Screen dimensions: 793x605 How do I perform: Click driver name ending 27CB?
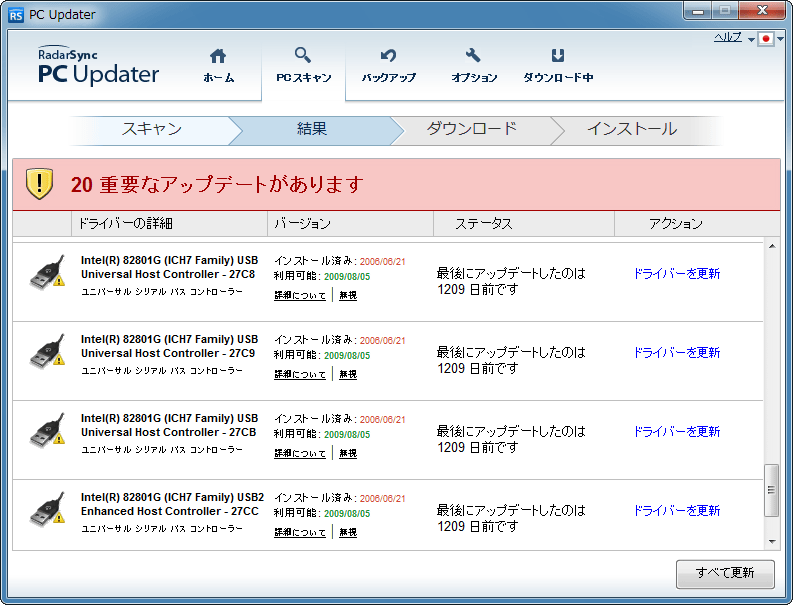point(169,425)
